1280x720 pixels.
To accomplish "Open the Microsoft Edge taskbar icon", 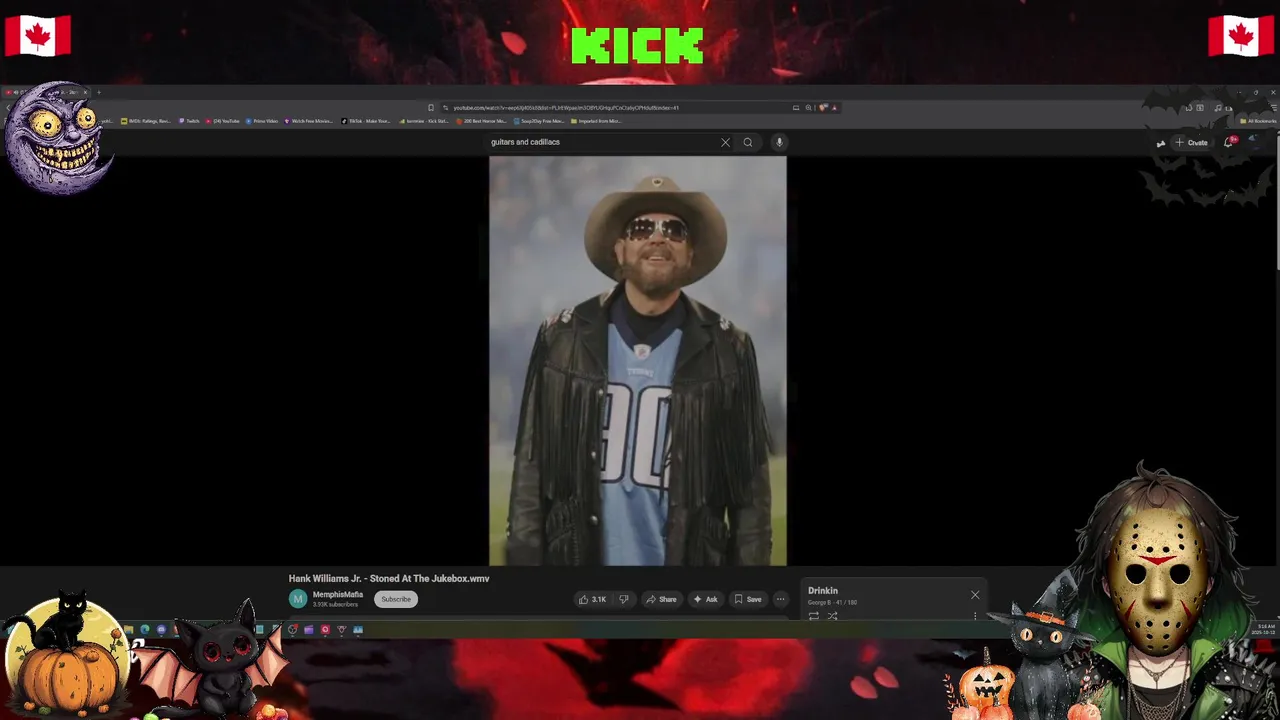I will click(145, 630).
